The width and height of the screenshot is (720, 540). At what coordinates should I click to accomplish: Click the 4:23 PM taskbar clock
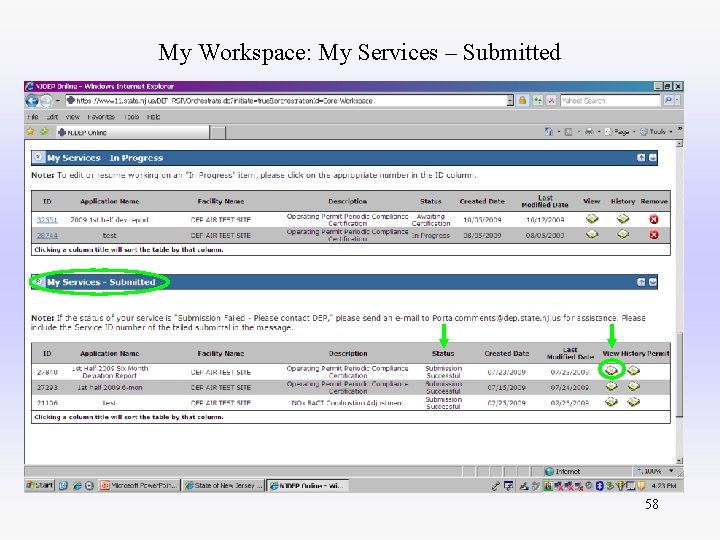coord(664,485)
